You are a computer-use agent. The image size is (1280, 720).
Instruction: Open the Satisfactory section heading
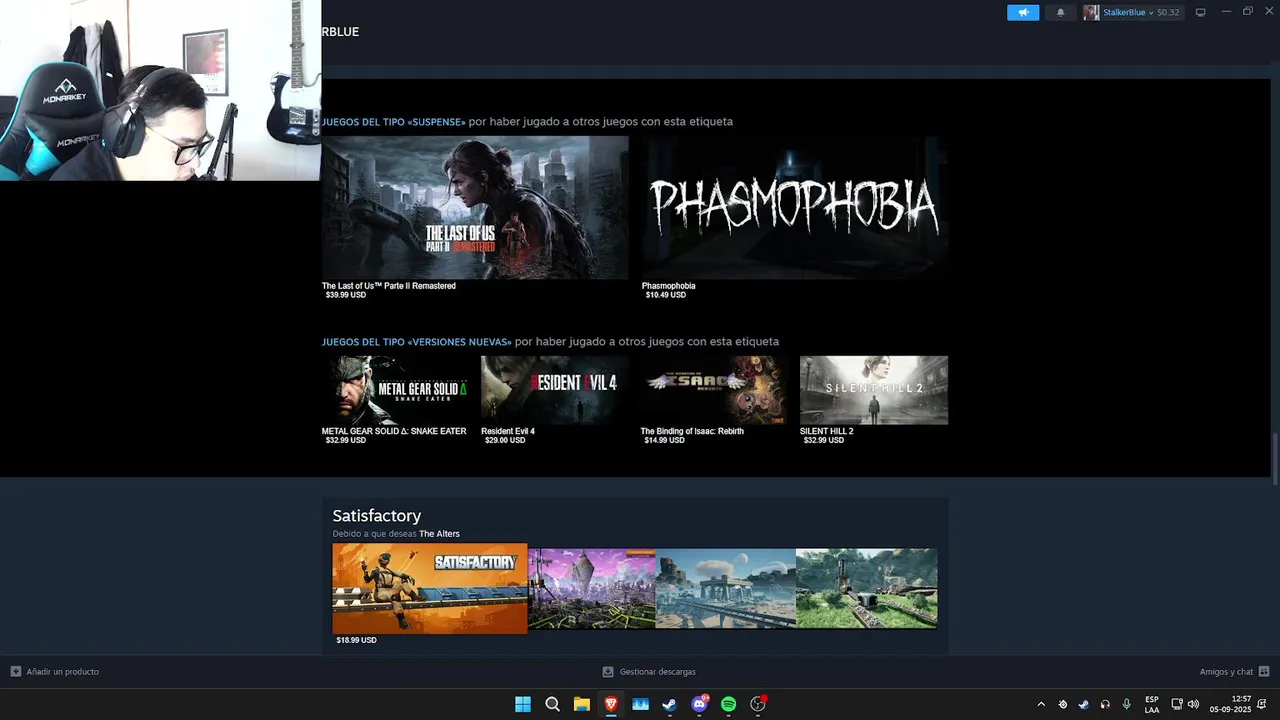click(377, 516)
